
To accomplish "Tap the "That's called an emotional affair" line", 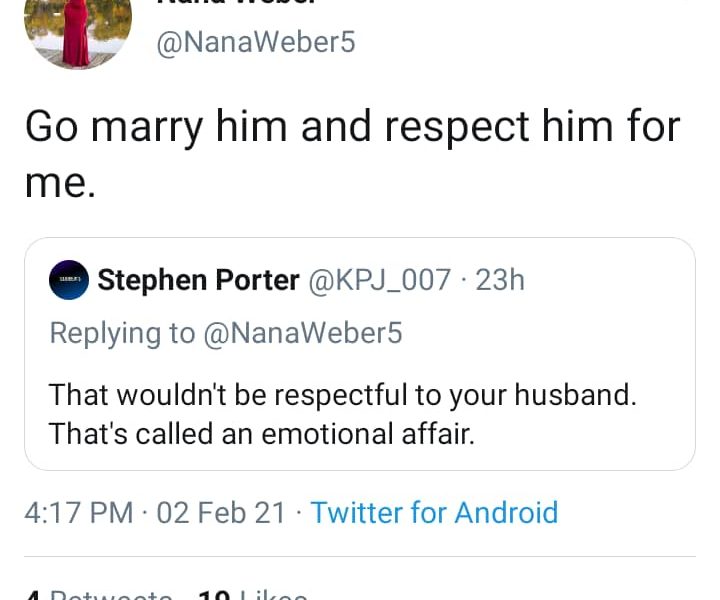I will [x=261, y=434].
